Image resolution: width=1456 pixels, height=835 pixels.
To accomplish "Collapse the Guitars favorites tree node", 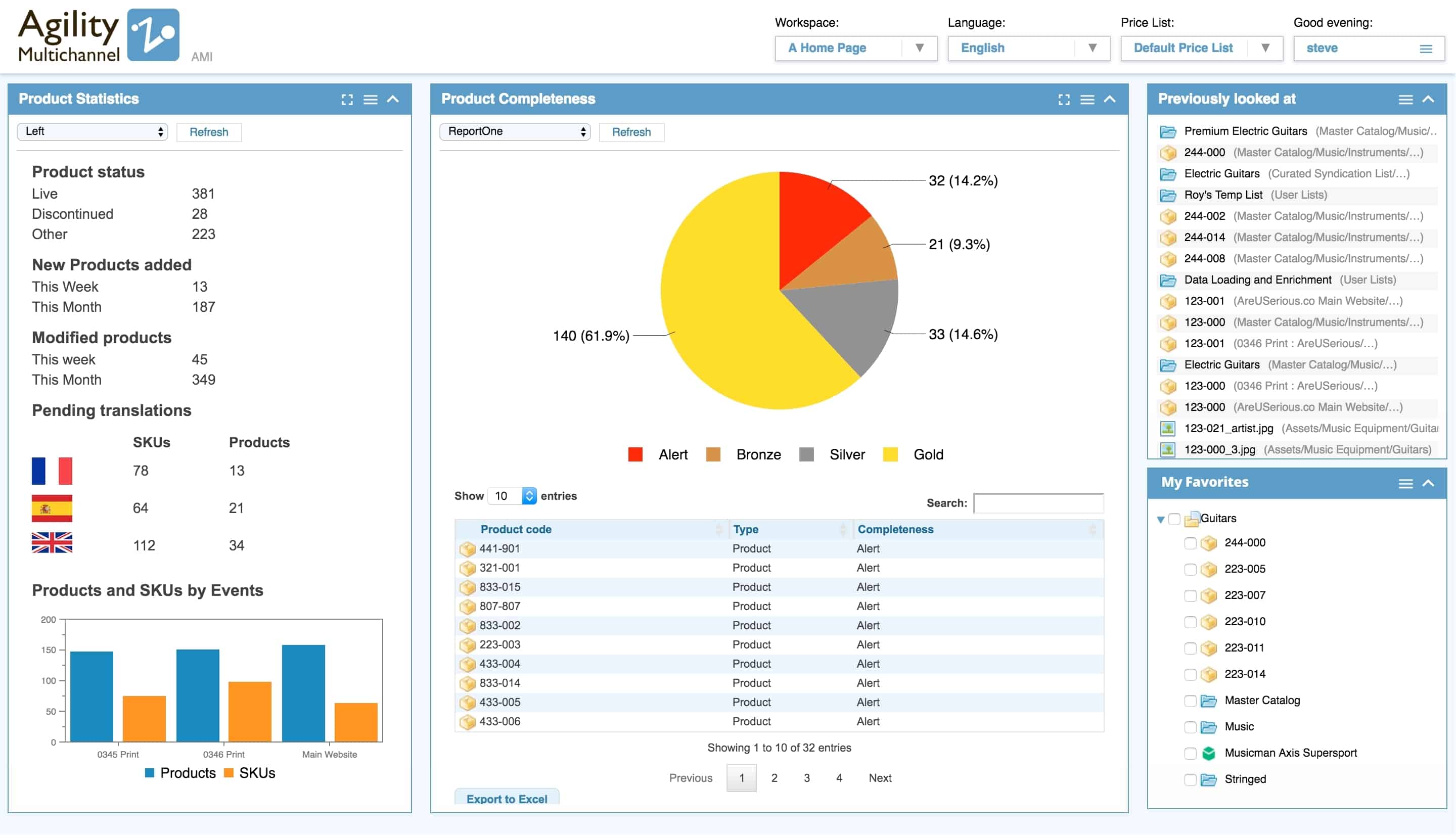I will pyautogui.click(x=1161, y=520).
